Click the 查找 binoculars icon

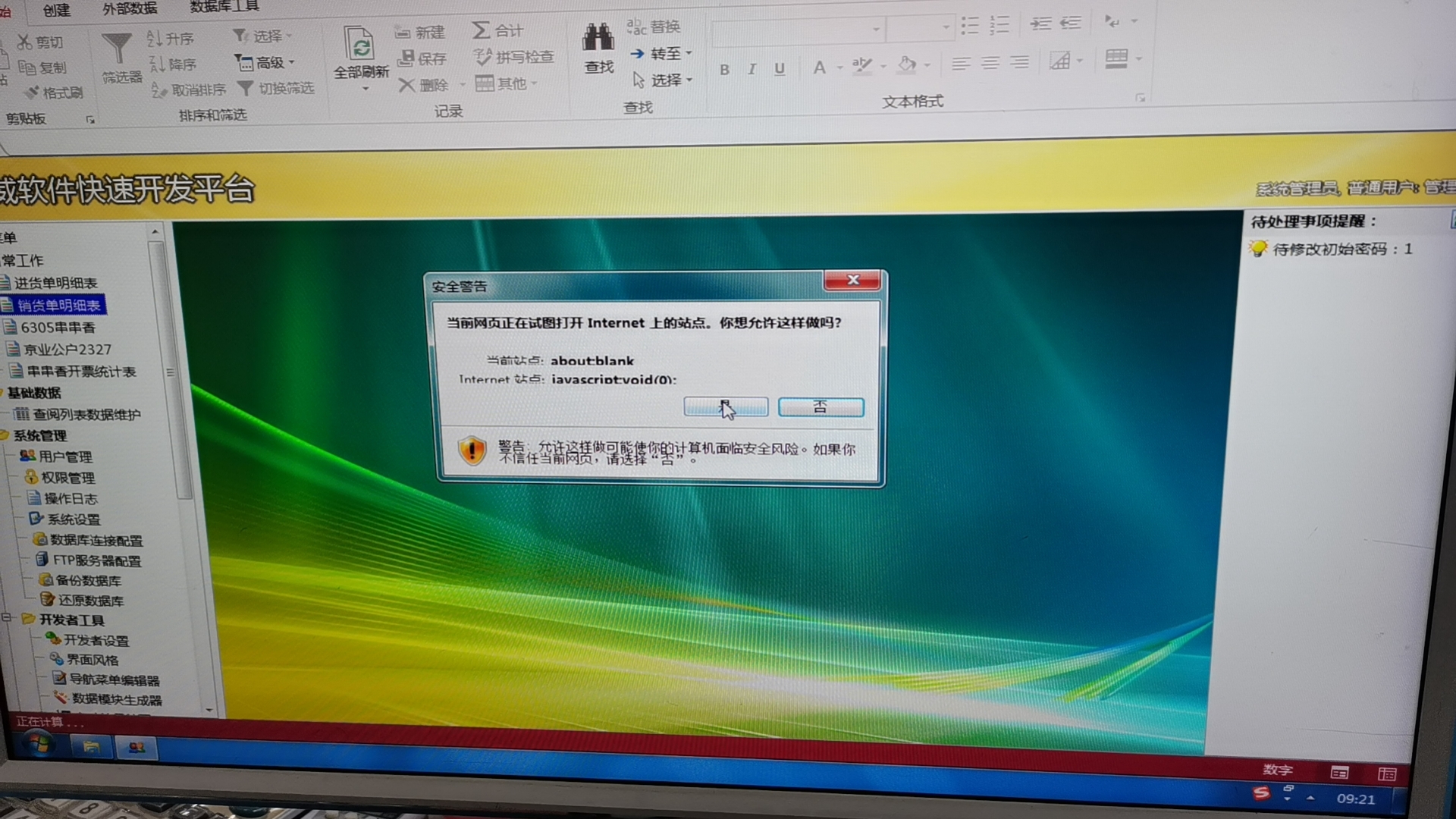click(598, 38)
